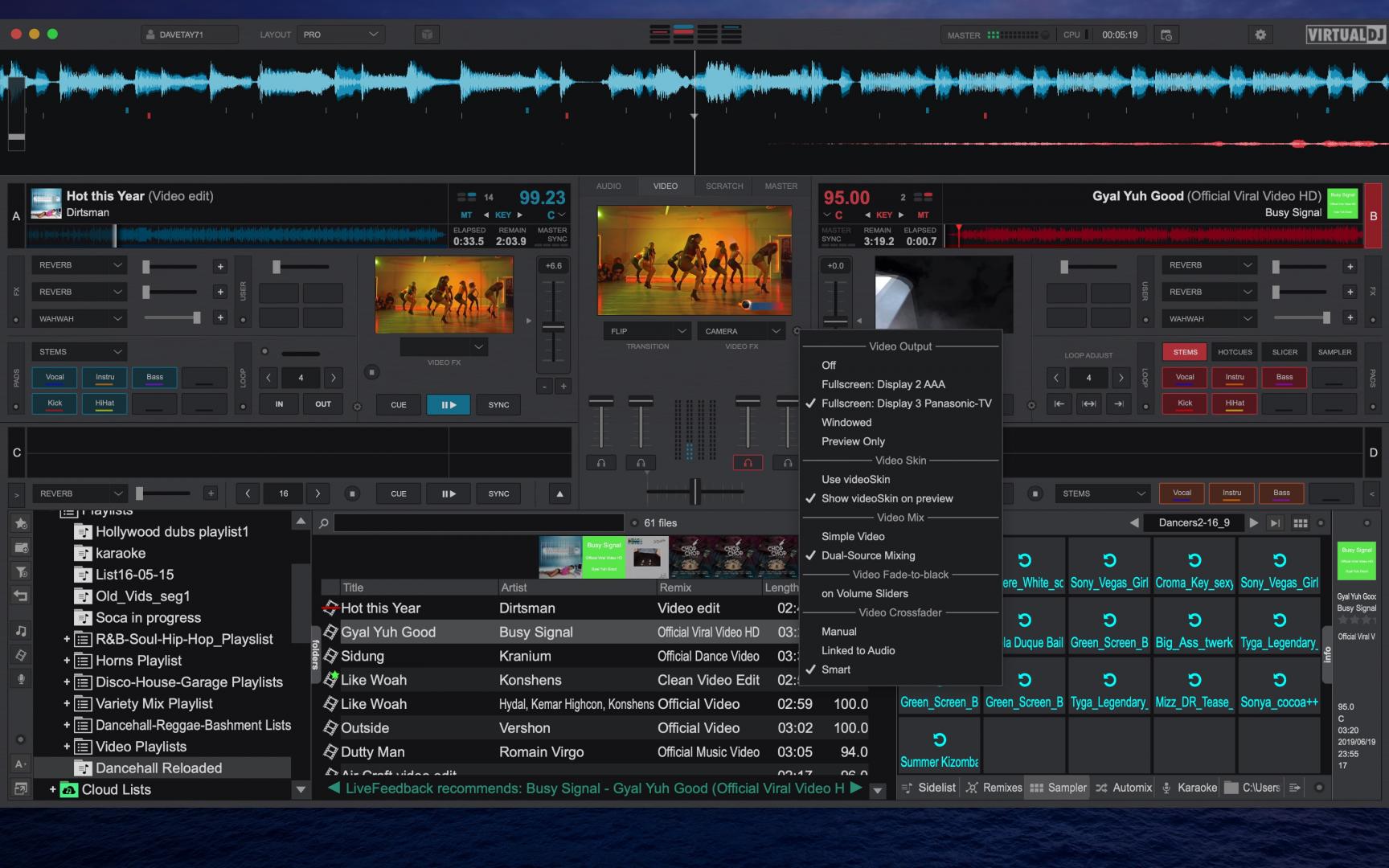The width and height of the screenshot is (1389, 868).
Task: Choose Fullscreen: Display 2 AAA video output
Action: pos(883,384)
